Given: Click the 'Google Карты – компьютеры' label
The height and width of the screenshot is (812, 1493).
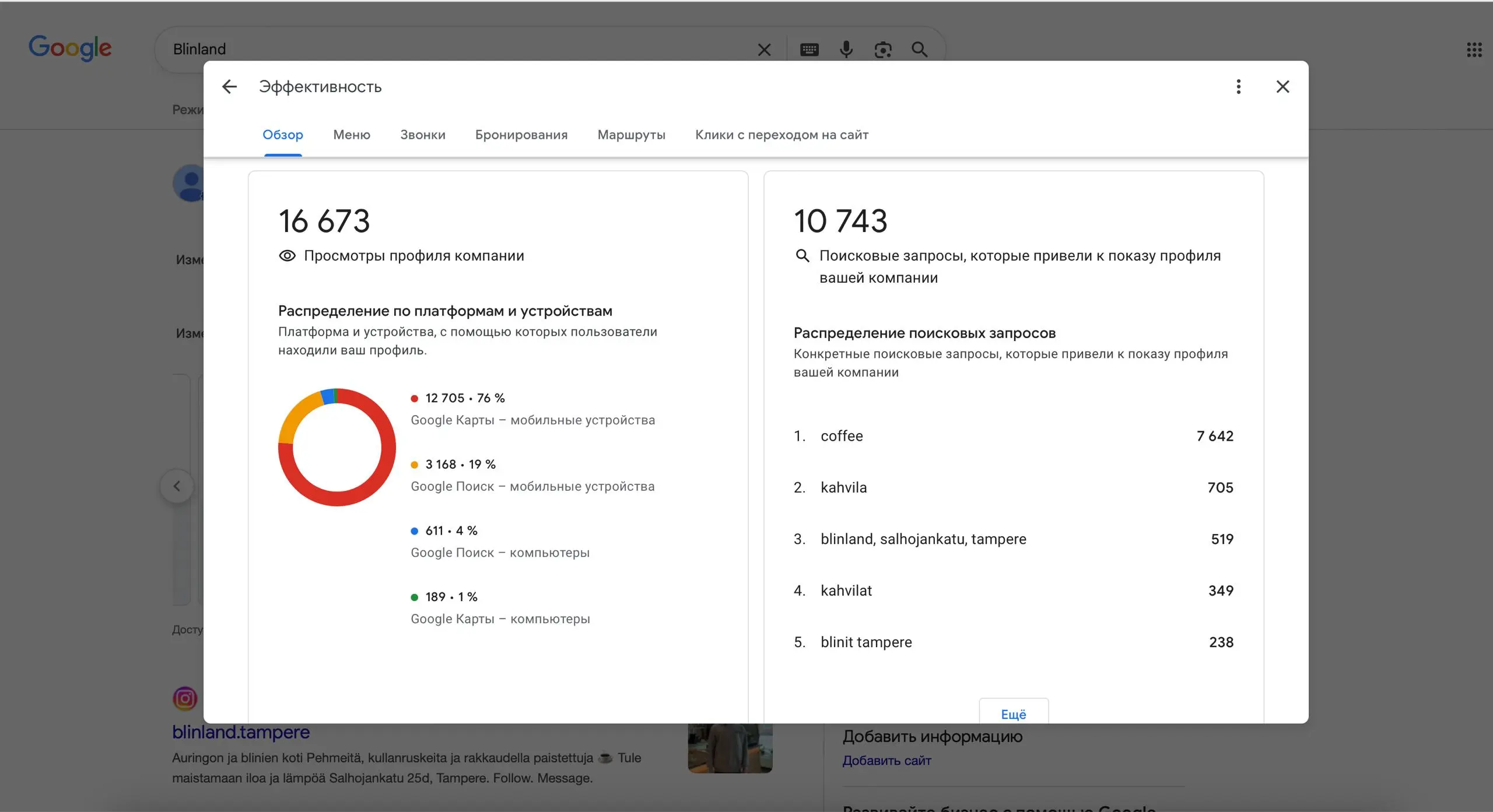Looking at the screenshot, I should point(500,619).
